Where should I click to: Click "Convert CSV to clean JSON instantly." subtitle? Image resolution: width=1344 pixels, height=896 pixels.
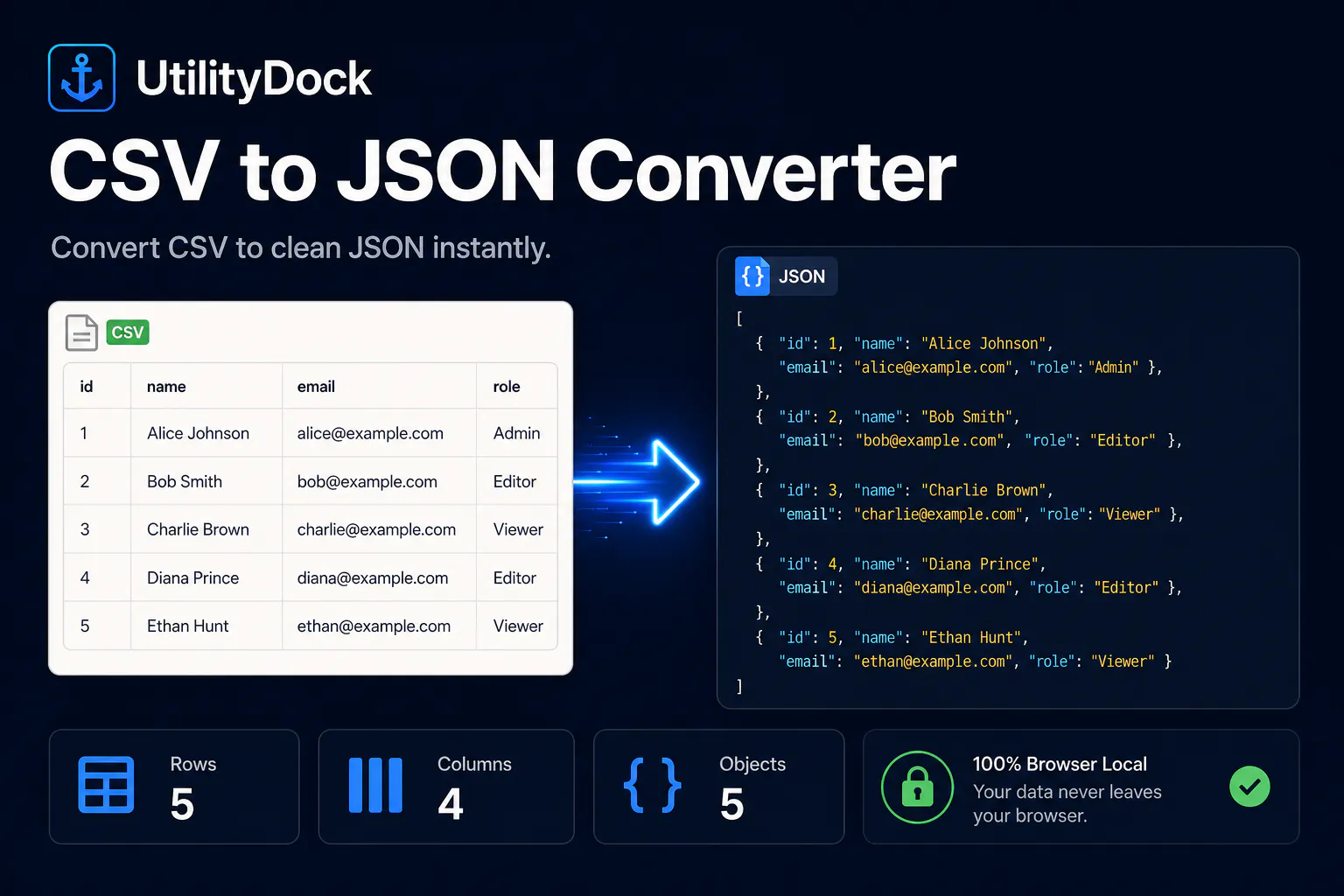[x=301, y=248]
